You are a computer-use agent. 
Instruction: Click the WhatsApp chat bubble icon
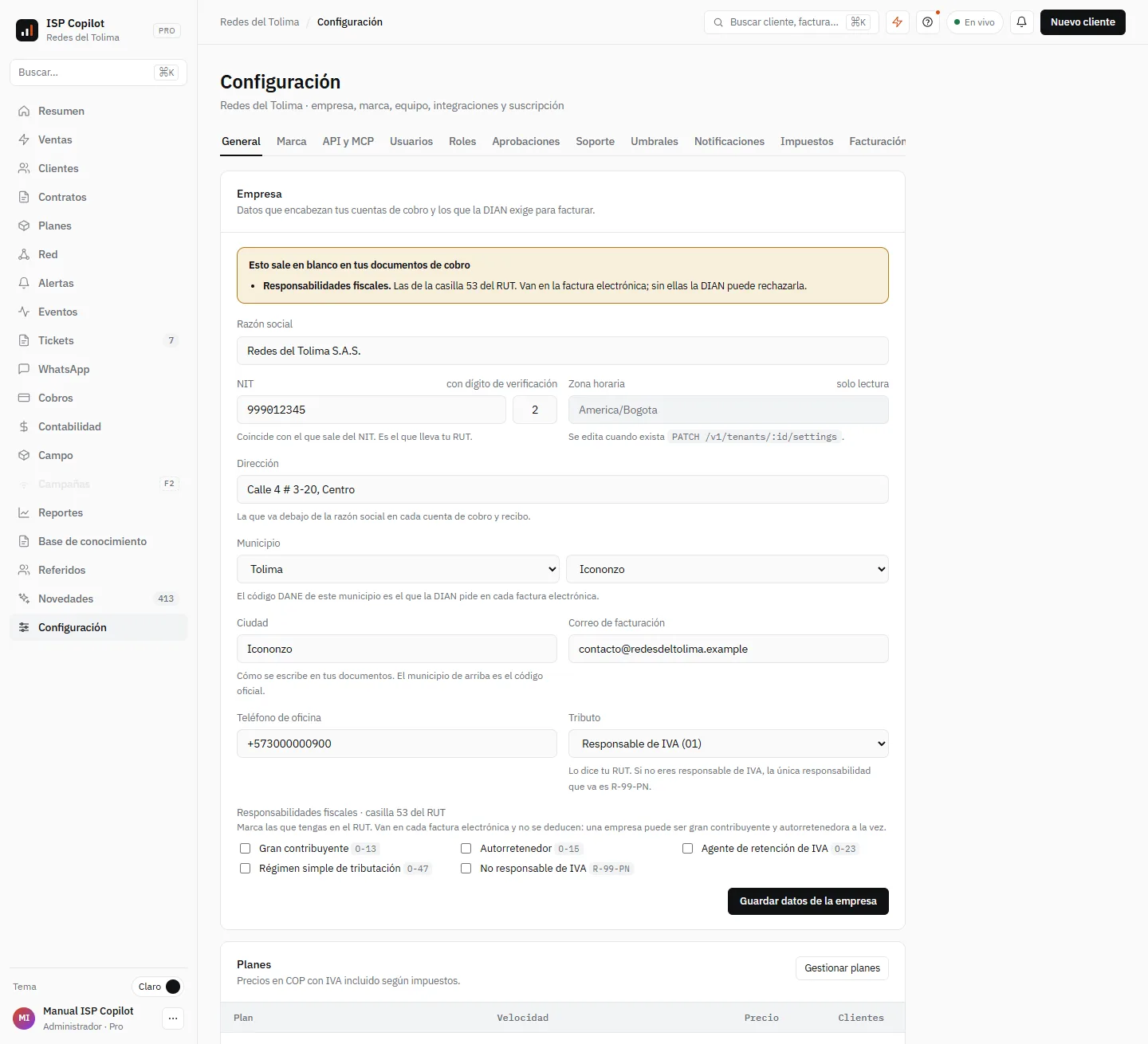pyautogui.click(x=24, y=369)
